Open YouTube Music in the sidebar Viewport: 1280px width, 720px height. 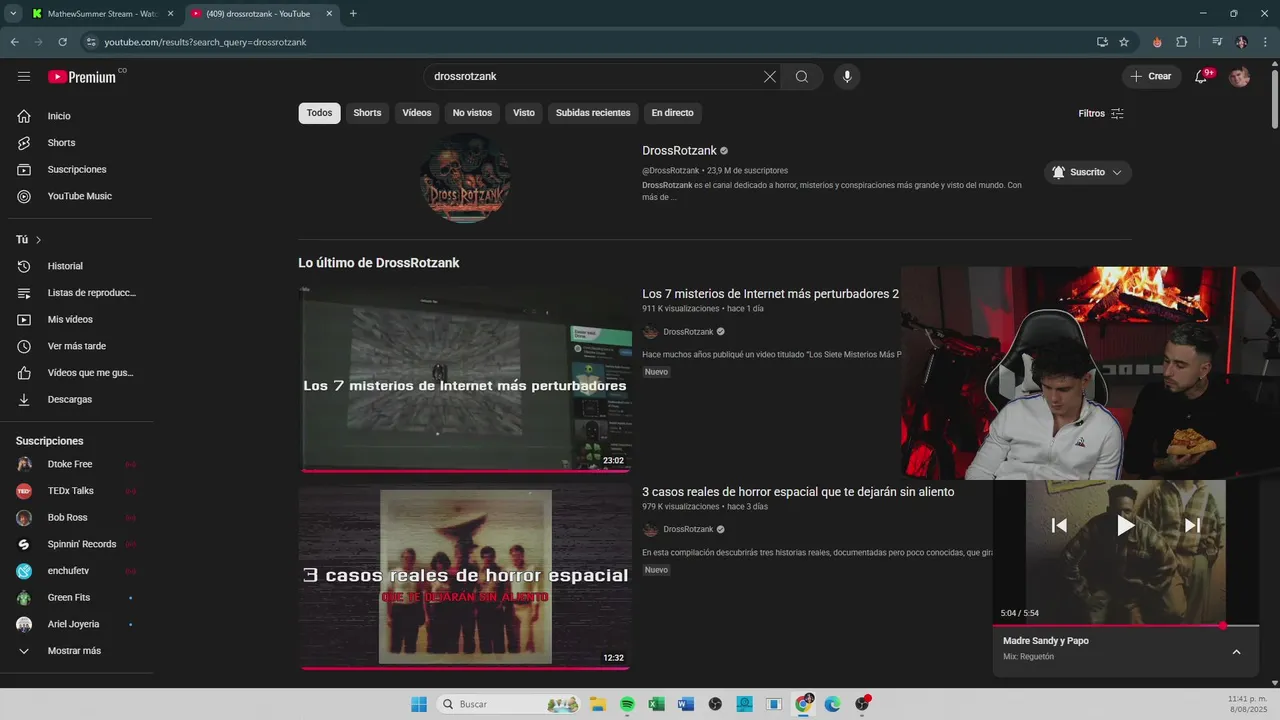pos(80,196)
